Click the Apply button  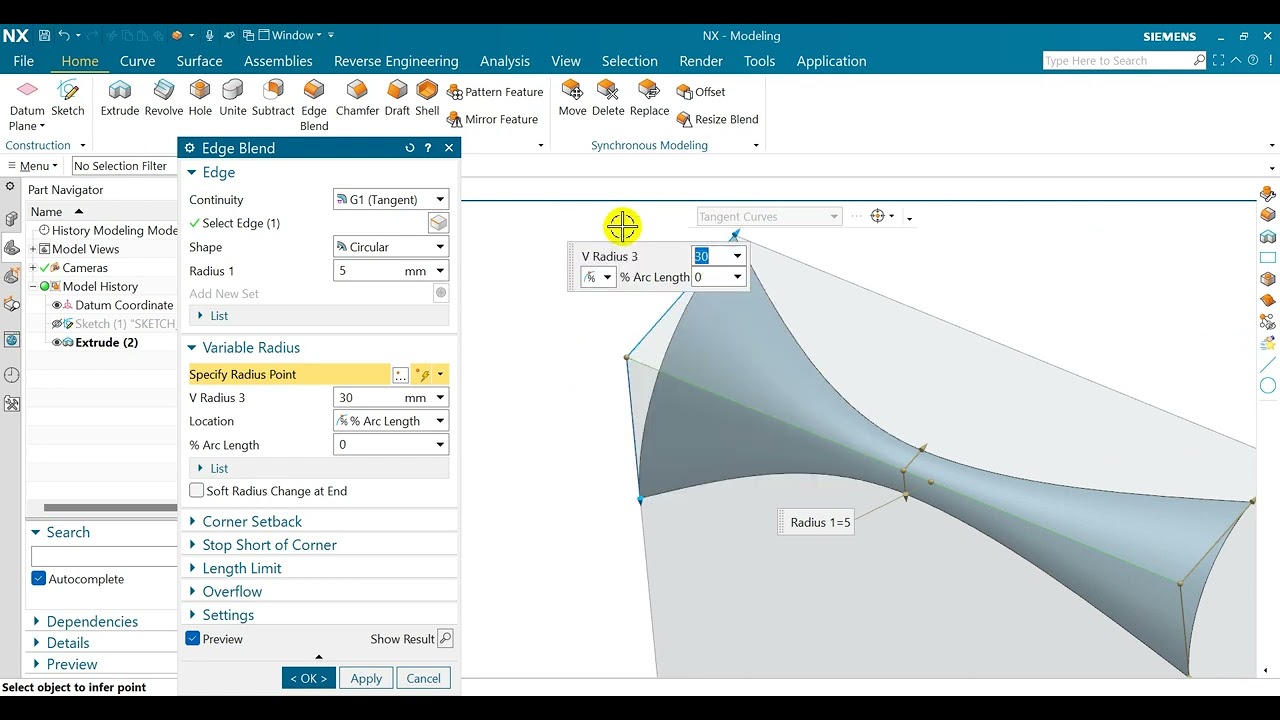[x=366, y=678]
